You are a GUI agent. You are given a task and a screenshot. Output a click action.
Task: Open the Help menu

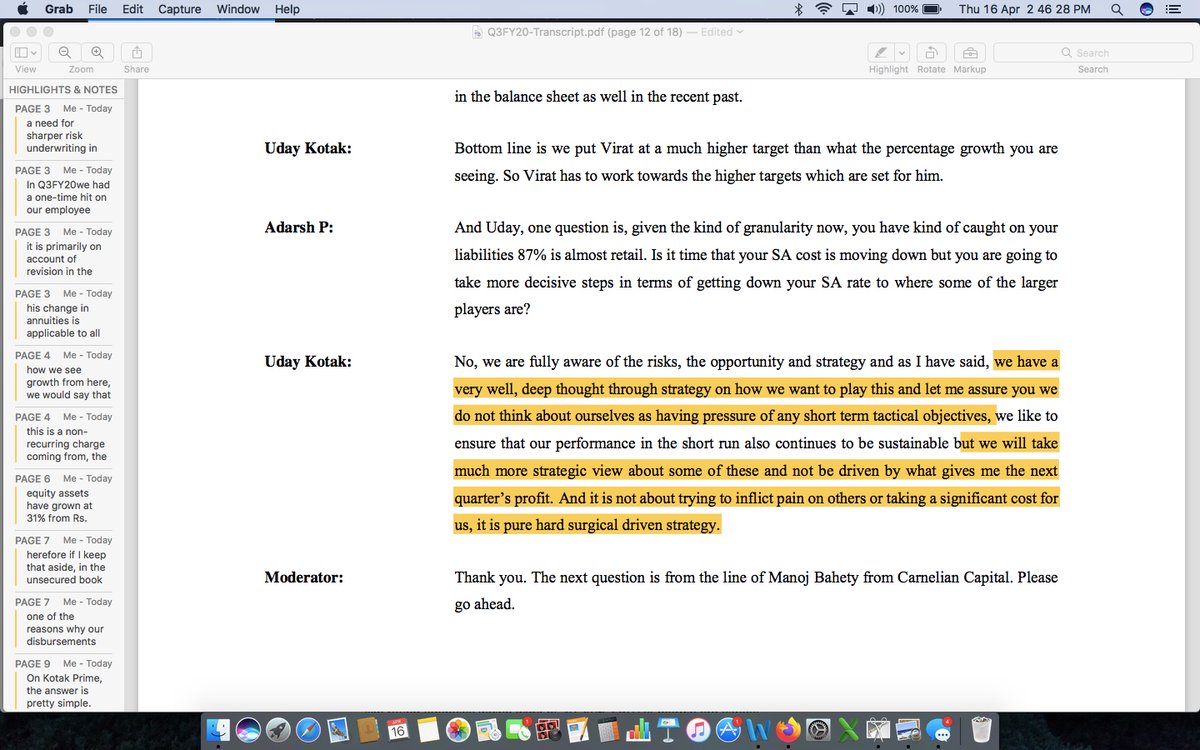point(287,9)
